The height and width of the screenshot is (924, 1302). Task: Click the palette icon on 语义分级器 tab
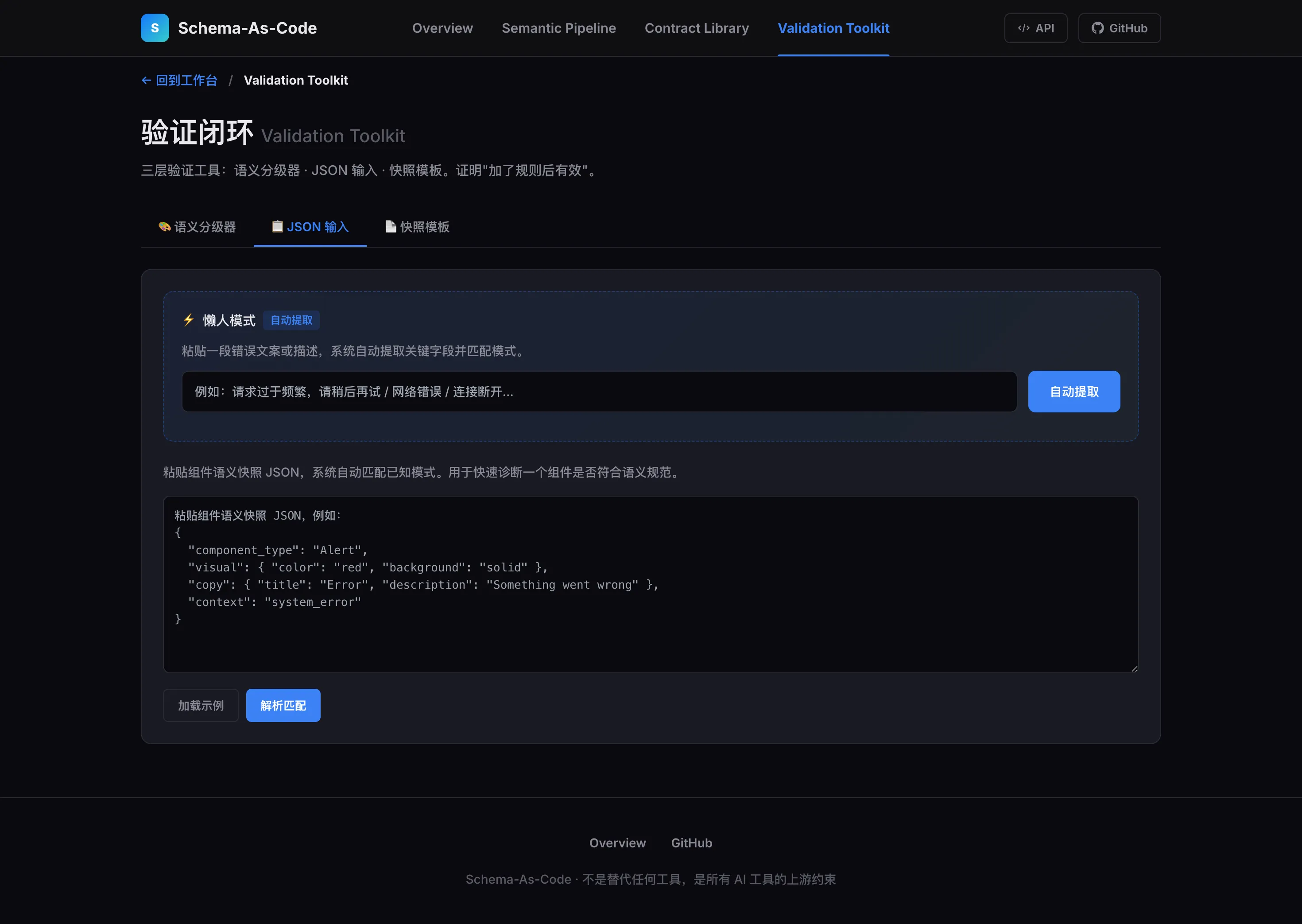point(164,226)
